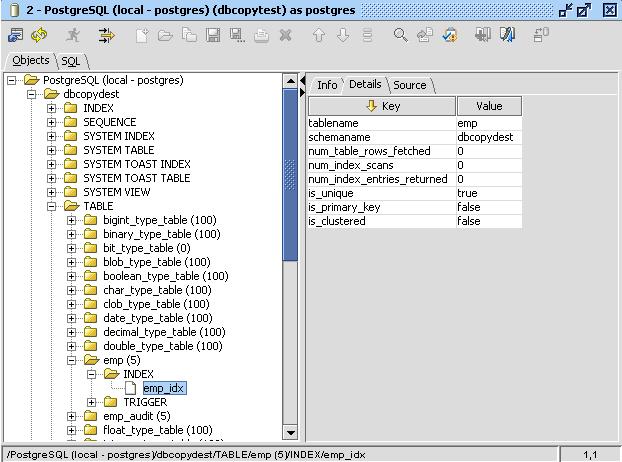This screenshot has height=462, width=622.
Task: Click the up arrow toolbar icon
Action: pyautogui.click(x=319, y=35)
